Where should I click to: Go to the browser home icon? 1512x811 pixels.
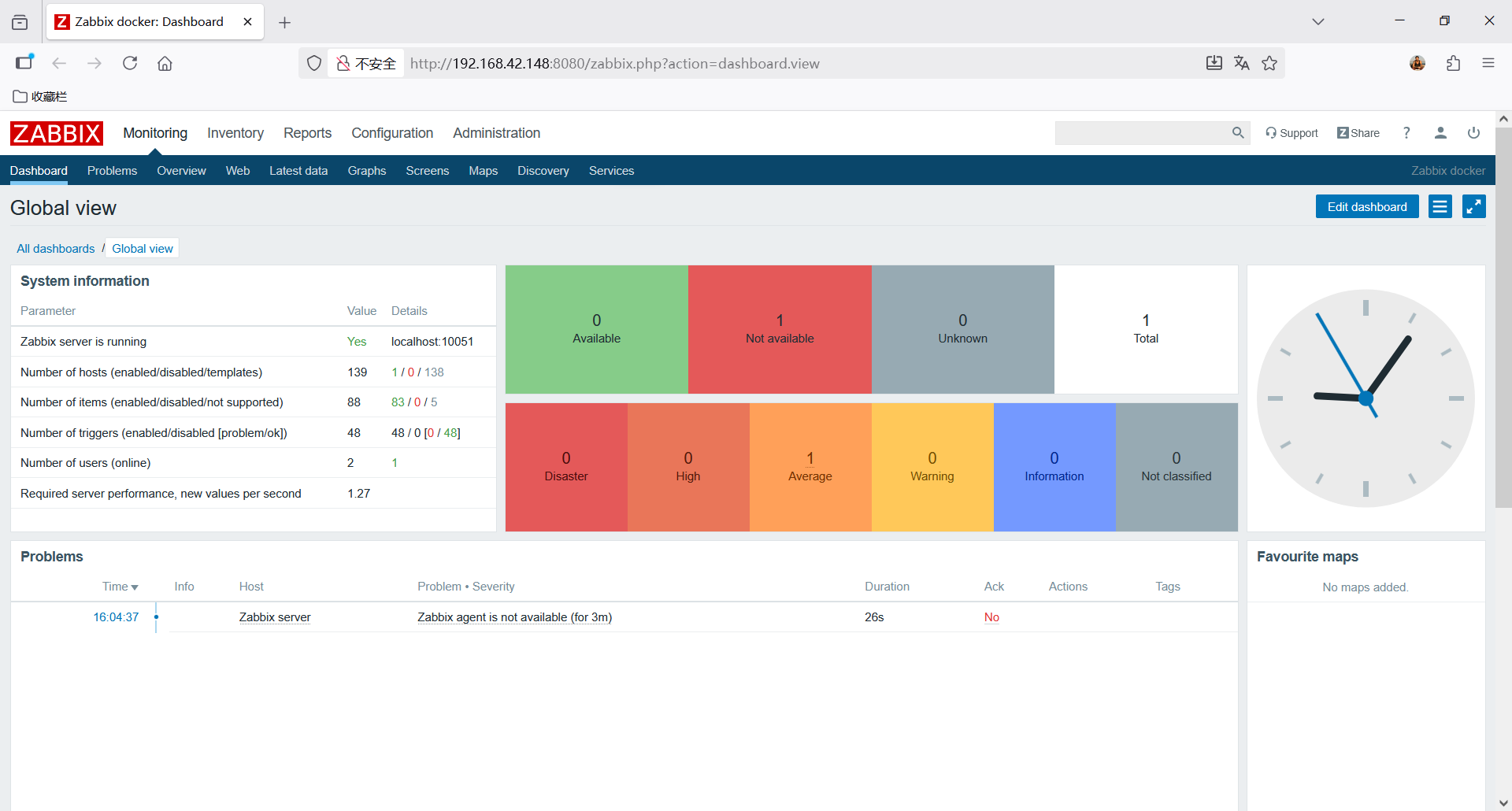[165, 63]
